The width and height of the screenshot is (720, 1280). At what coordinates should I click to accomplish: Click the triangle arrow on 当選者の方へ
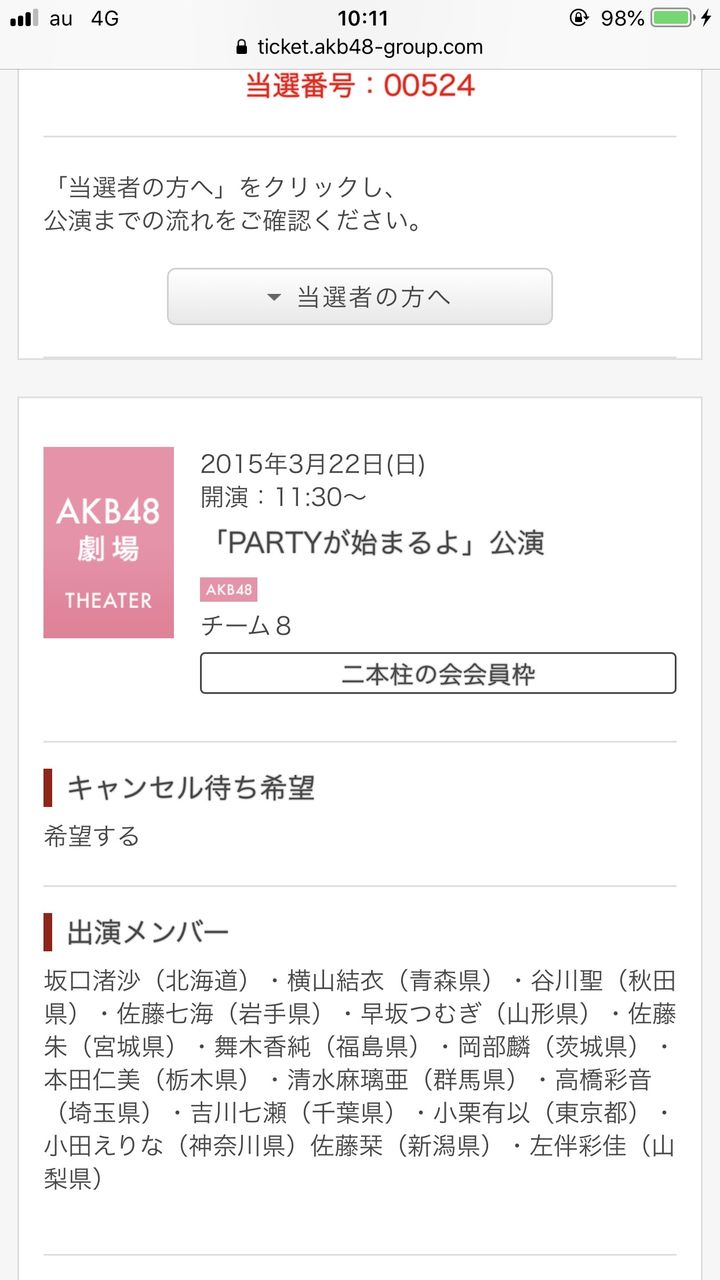273,297
